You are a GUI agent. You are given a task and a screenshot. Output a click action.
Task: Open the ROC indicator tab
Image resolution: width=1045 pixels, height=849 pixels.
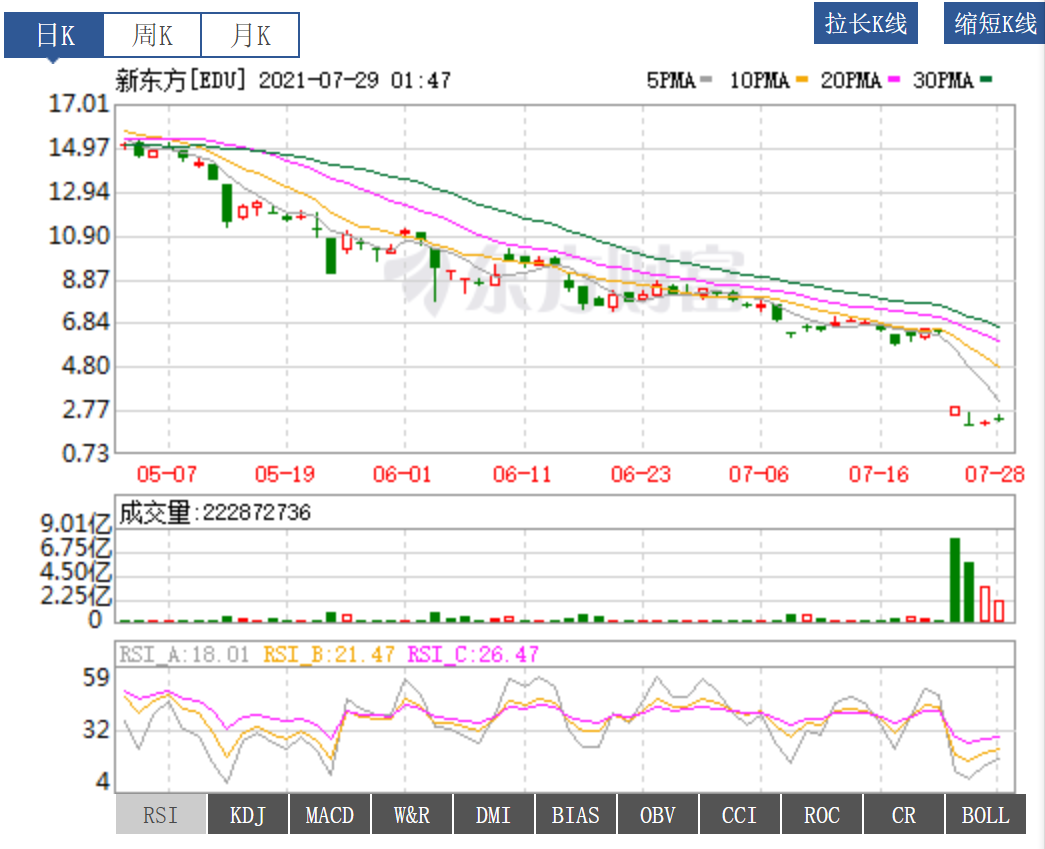pos(822,815)
